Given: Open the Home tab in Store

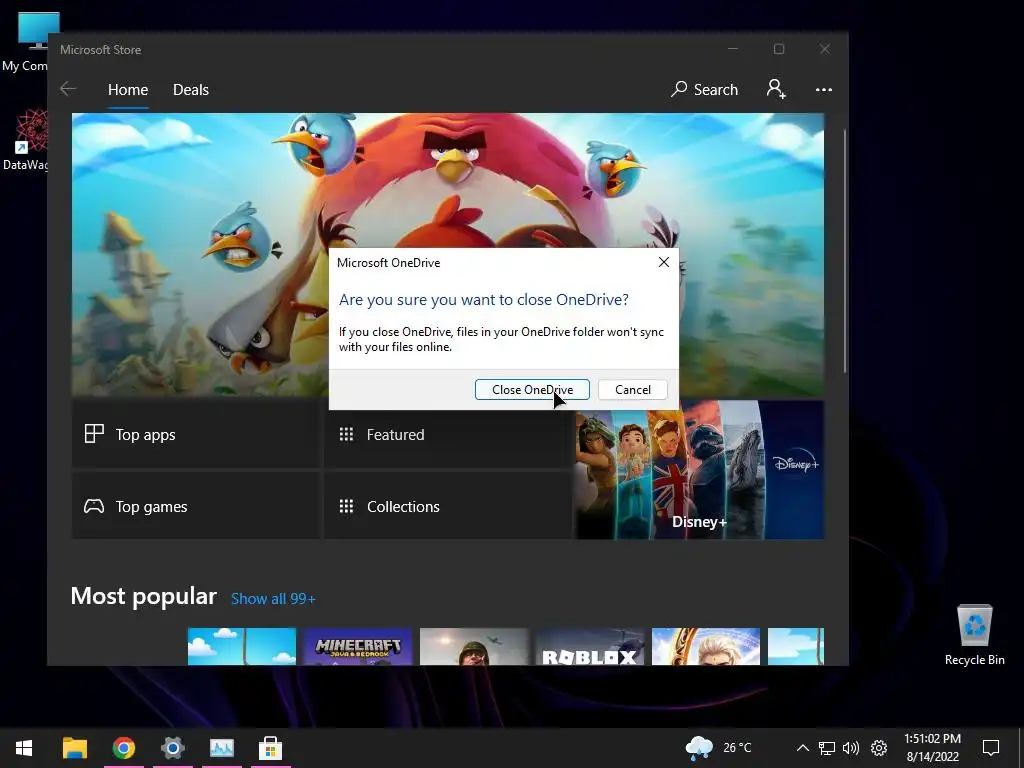Looking at the screenshot, I should point(128,89).
